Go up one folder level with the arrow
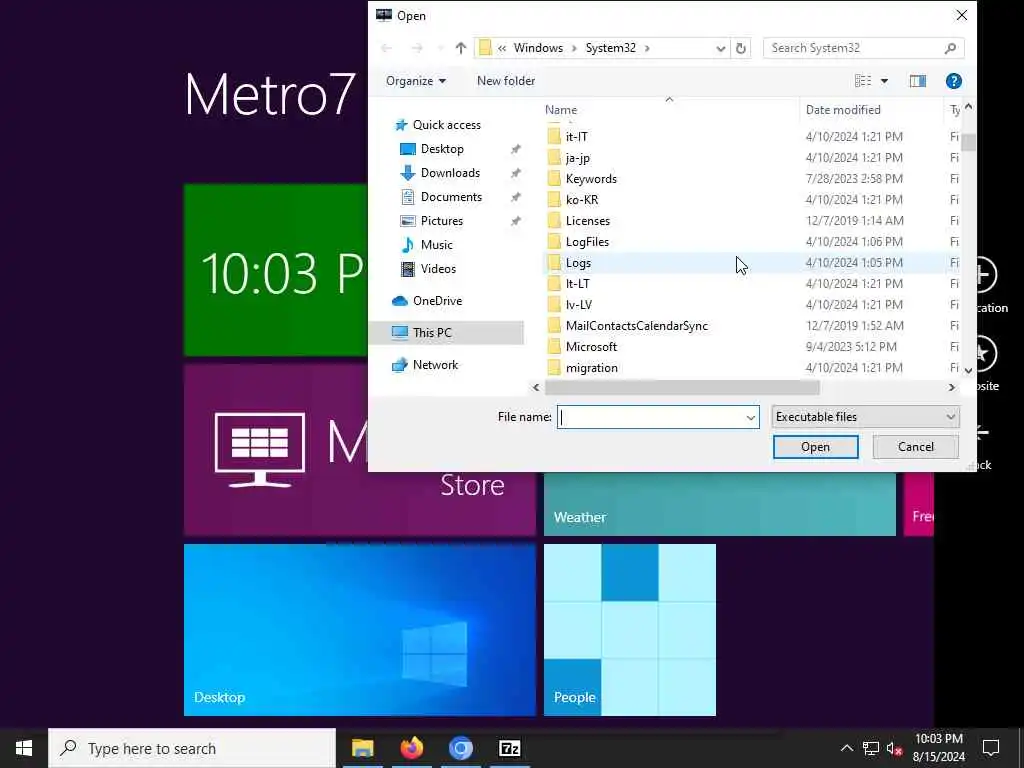This screenshot has height=768, width=1024. (460, 48)
